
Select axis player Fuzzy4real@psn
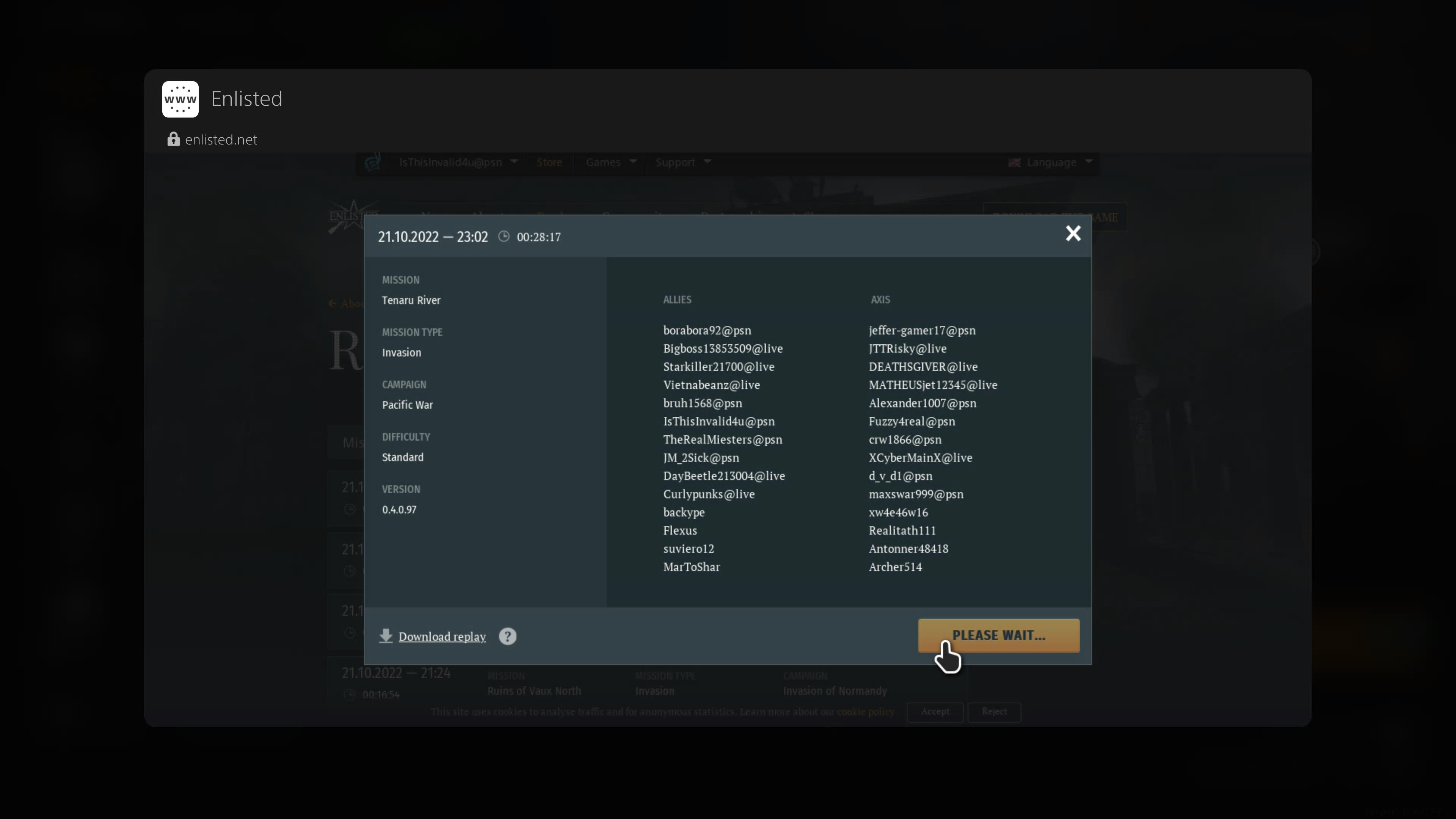pyautogui.click(x=912, y=421)
